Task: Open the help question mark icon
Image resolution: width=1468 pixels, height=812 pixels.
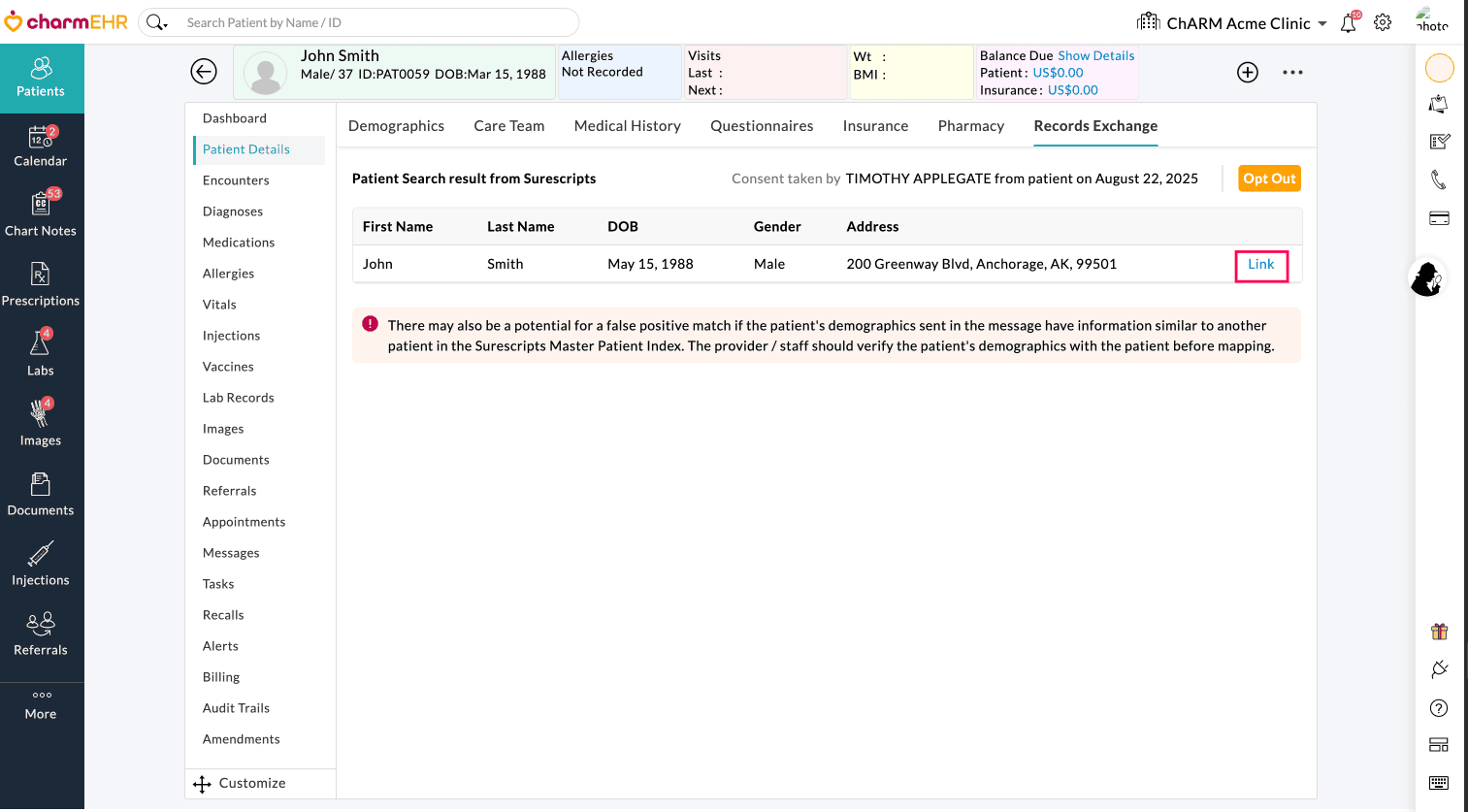Action: pyautogui.click(x=1439, y=708)
